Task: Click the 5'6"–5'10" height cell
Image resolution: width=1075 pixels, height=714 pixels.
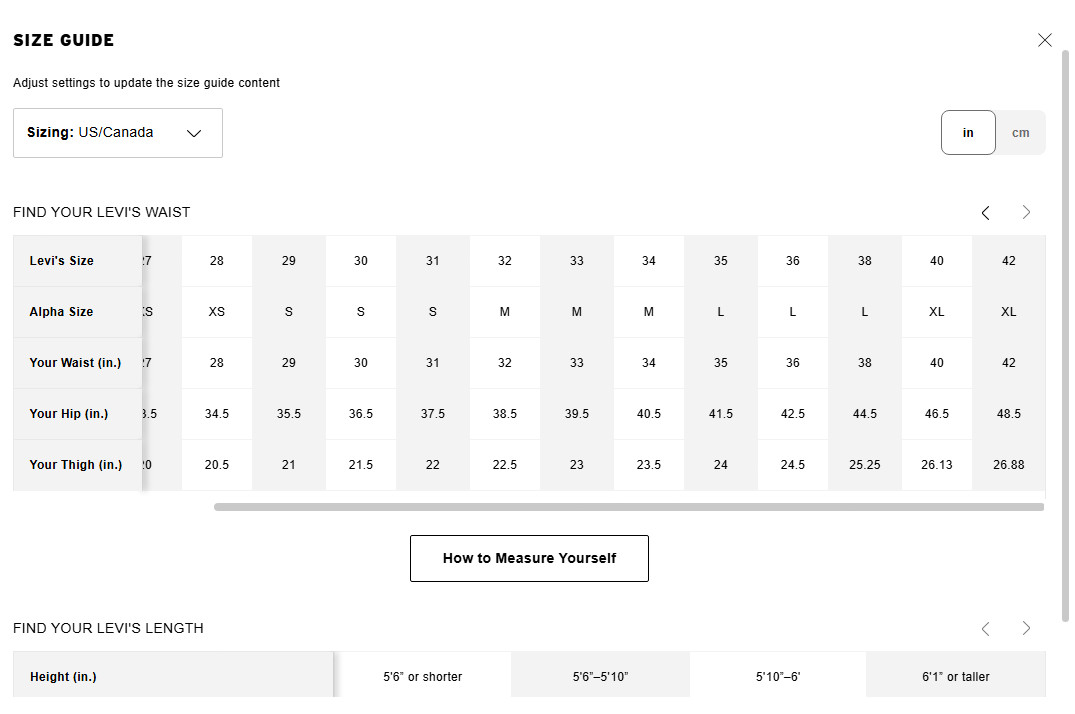Action: click(x=600, y=676)
